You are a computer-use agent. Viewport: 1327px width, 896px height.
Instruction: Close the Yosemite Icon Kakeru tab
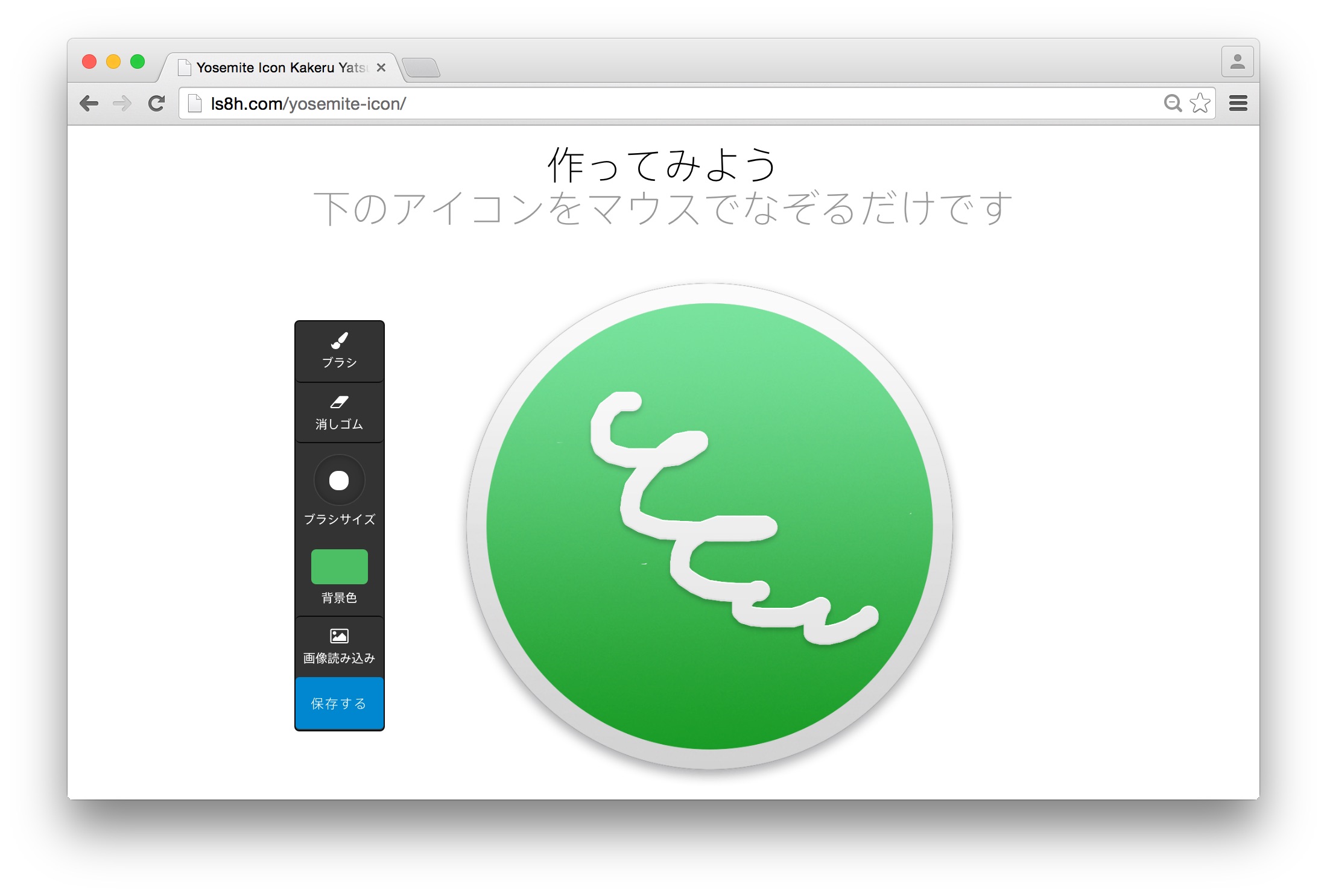click(381, 68)
